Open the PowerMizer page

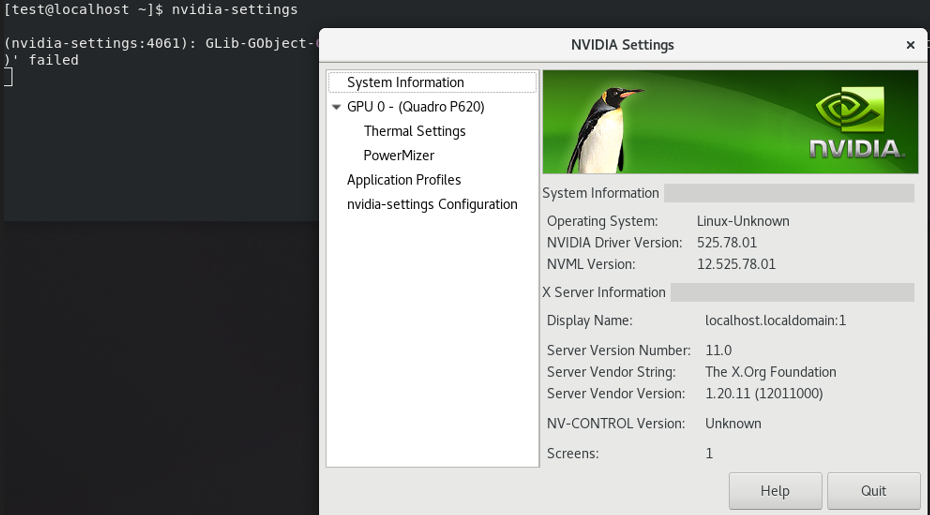tap(399, 155)
